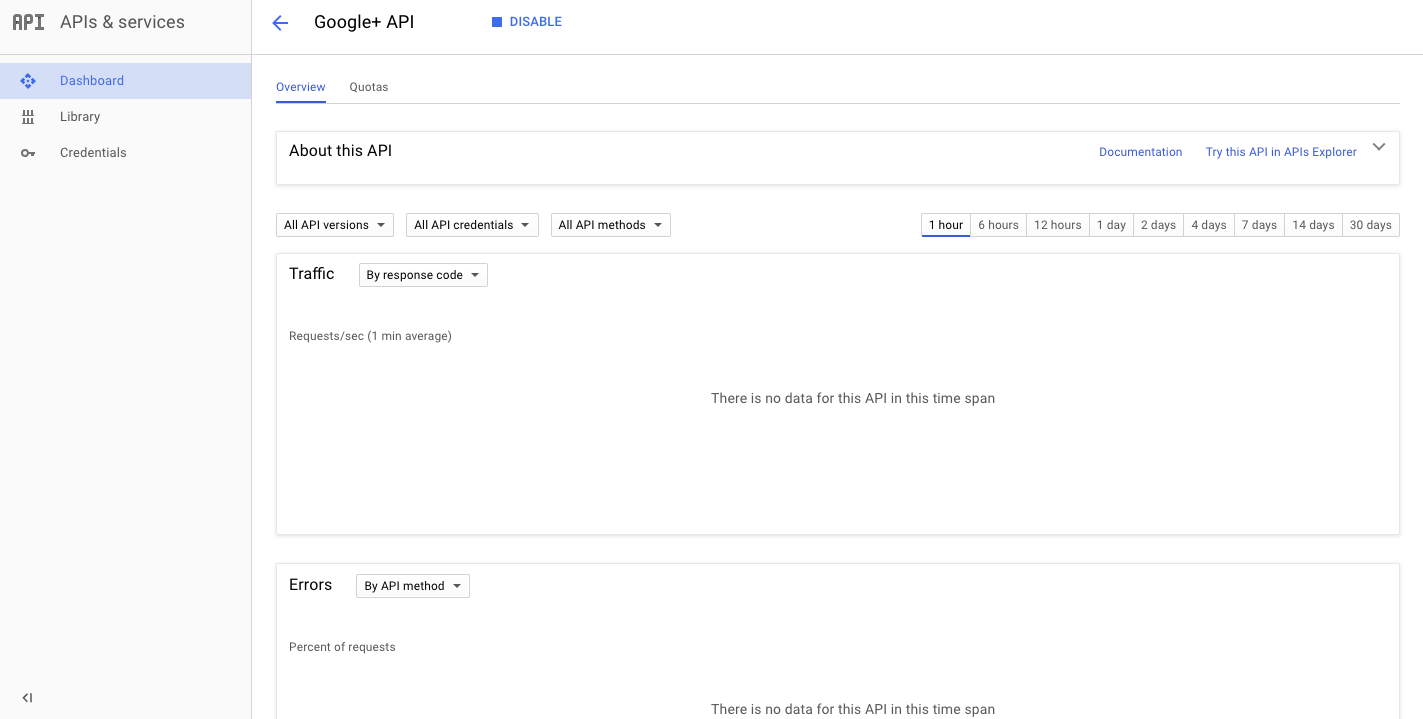Click the Traffic chart no data message
1423x719 pixels.
853,398
